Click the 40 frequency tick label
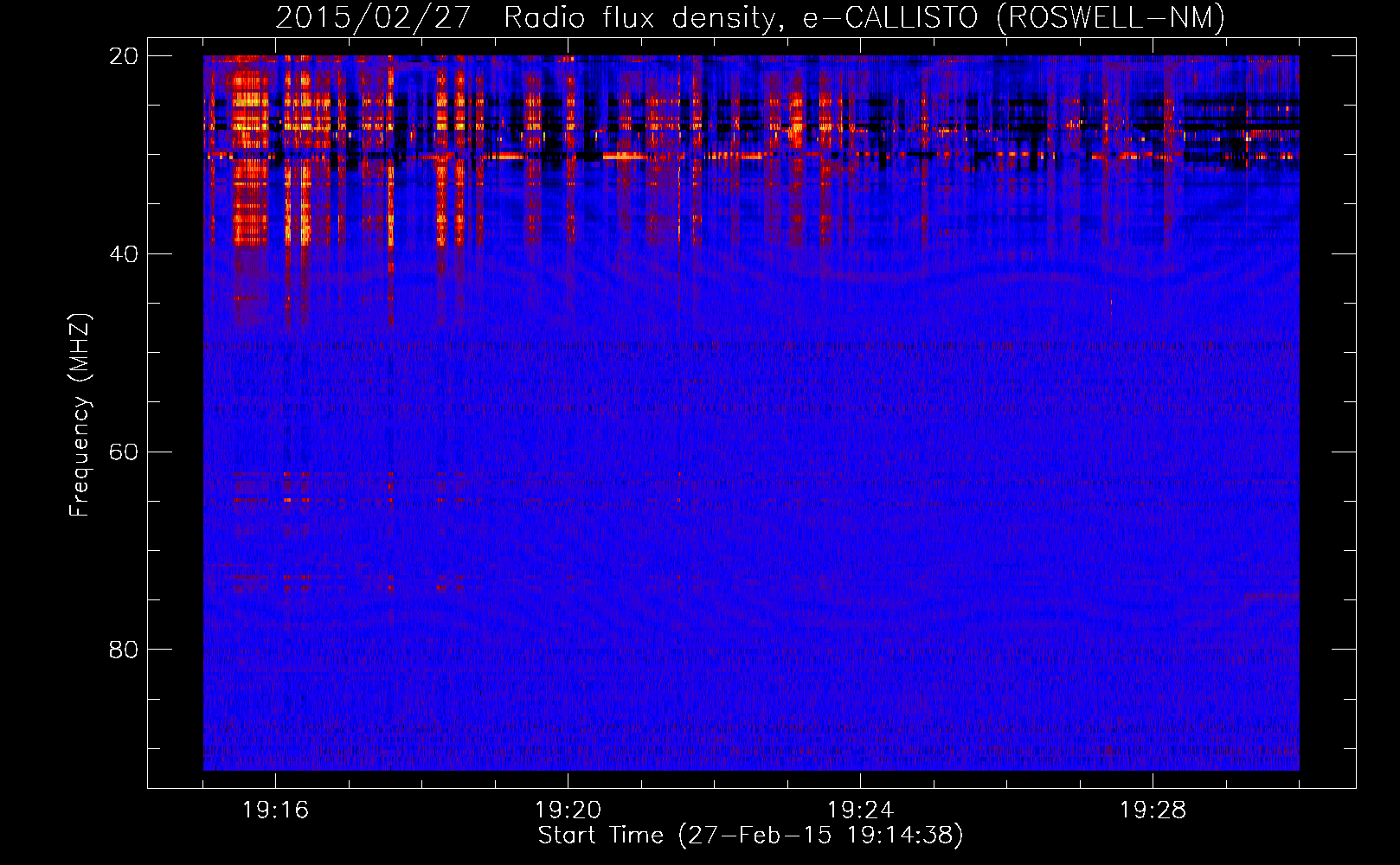Image resolution: width=1400 pixels, height=865 pixels. [125, 254]
